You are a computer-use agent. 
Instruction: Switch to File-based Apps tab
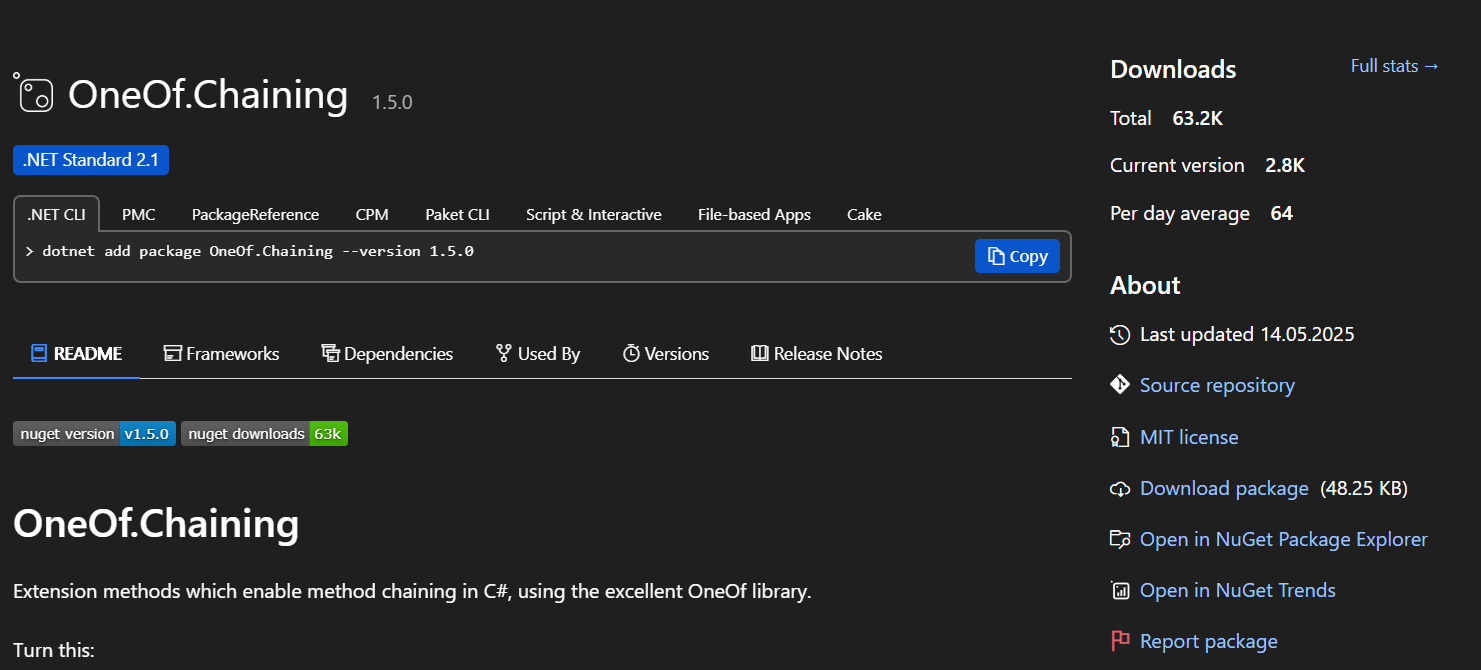754,214
